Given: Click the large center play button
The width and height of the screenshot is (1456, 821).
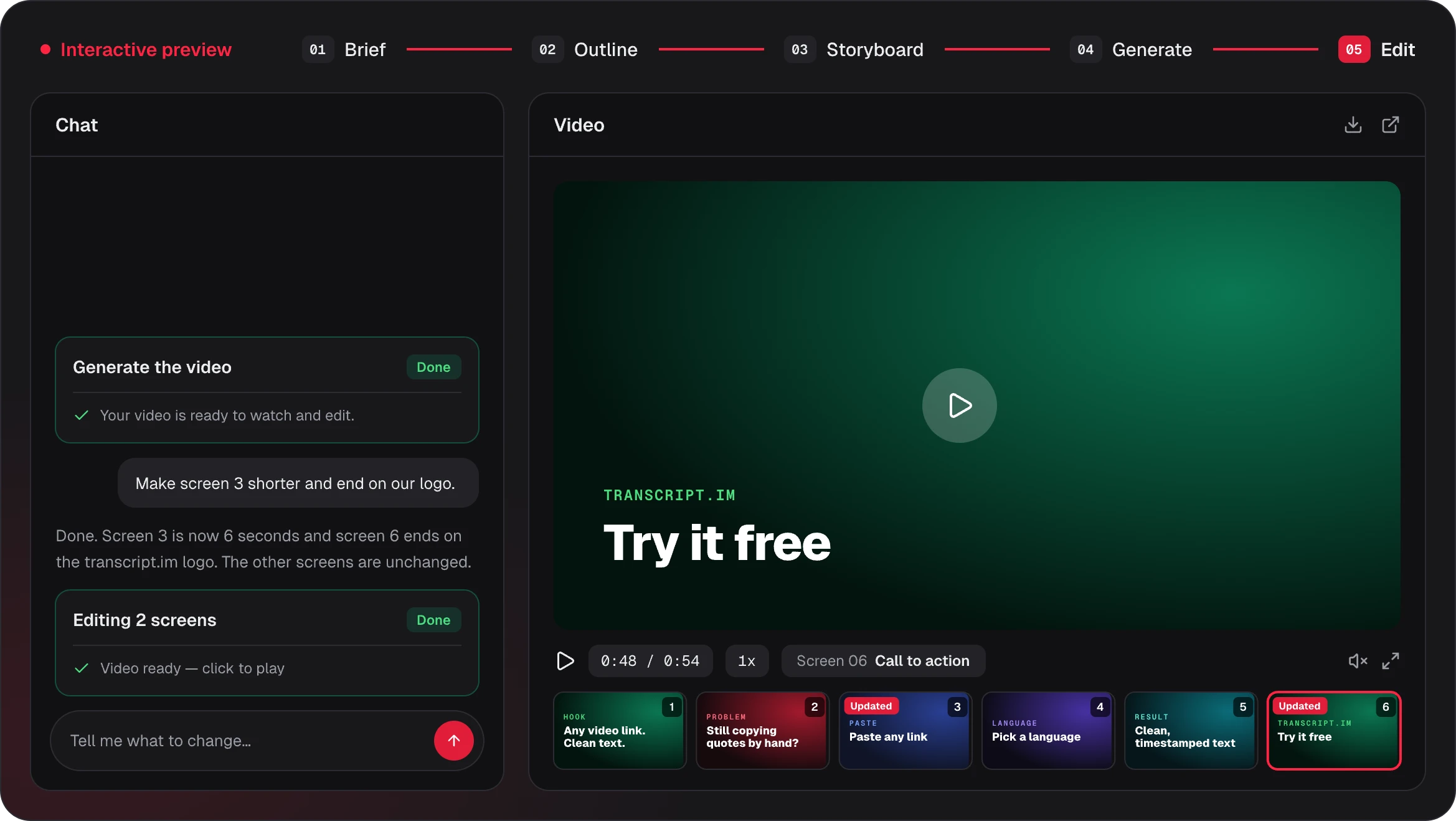Looking at the screenshot, I should pos(959,406).
